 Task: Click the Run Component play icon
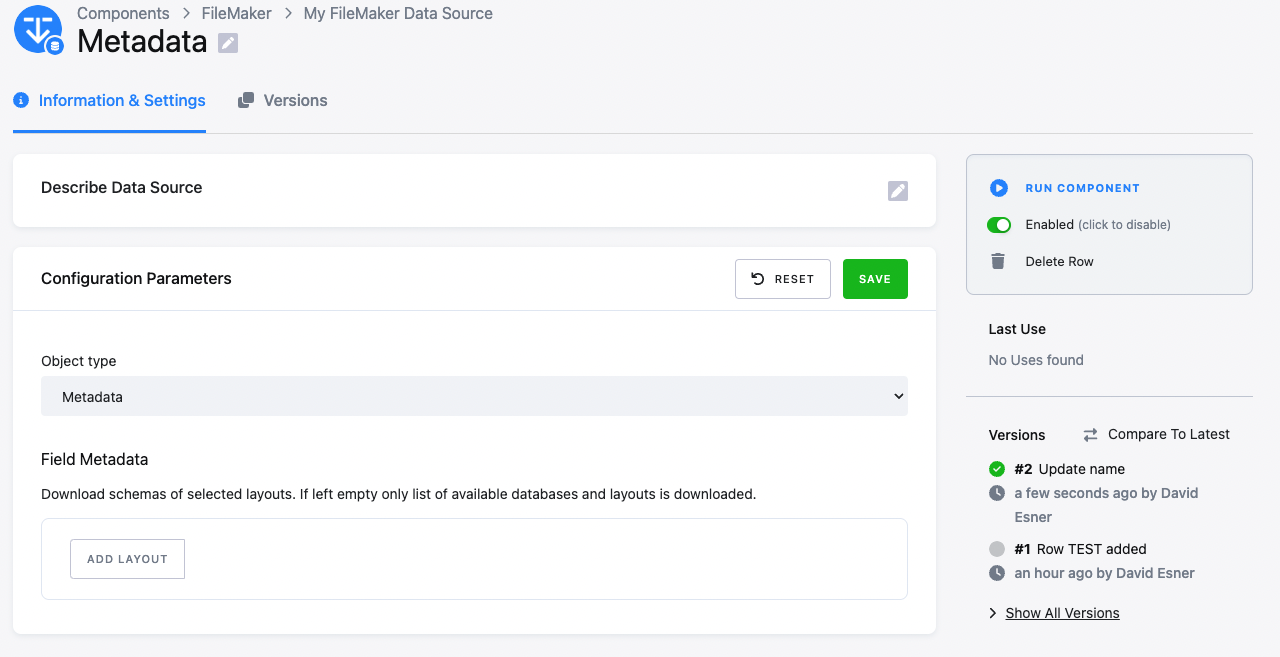tap(998, 188)
